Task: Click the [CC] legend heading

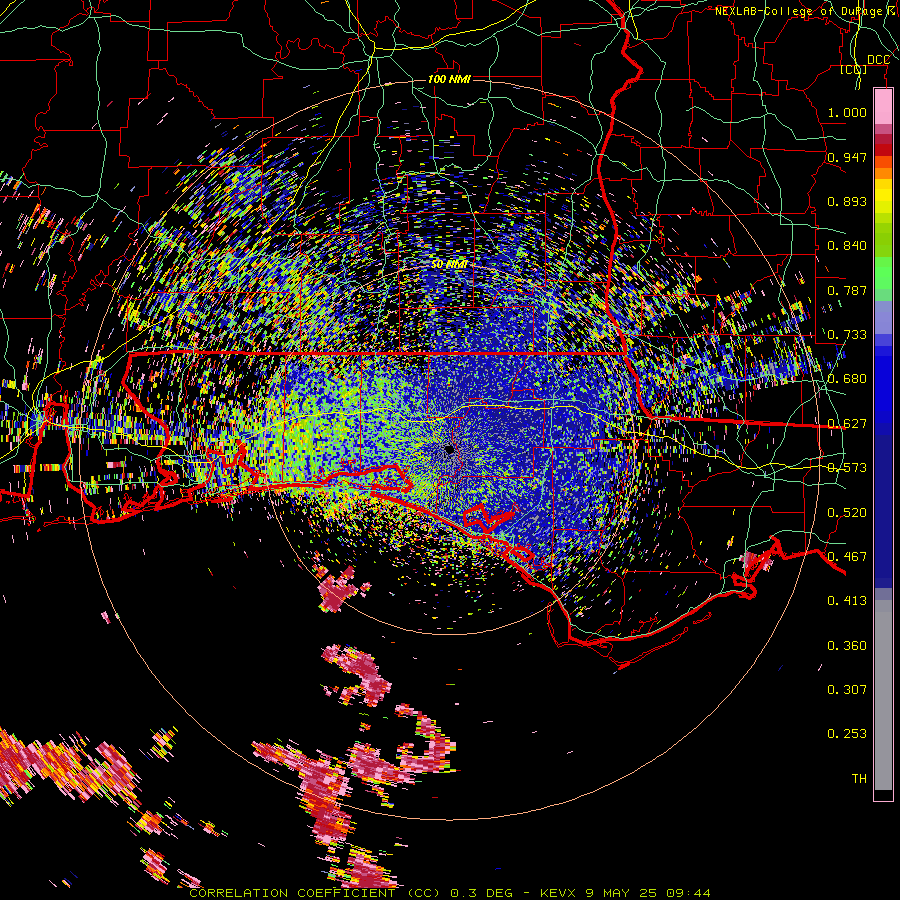Action: [854, 69]
